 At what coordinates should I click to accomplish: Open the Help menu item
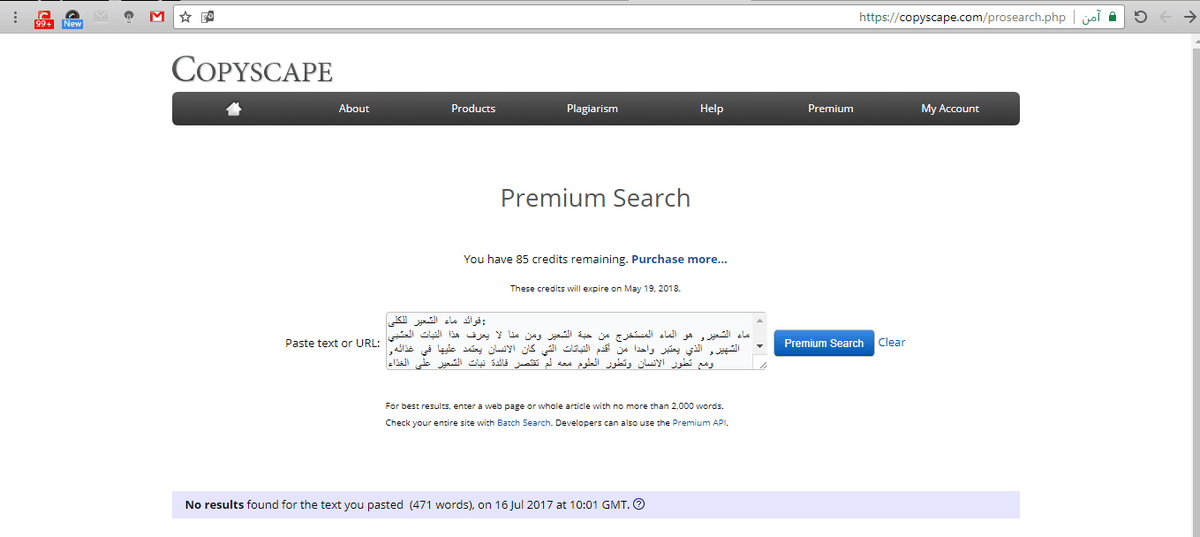[711, 108]
